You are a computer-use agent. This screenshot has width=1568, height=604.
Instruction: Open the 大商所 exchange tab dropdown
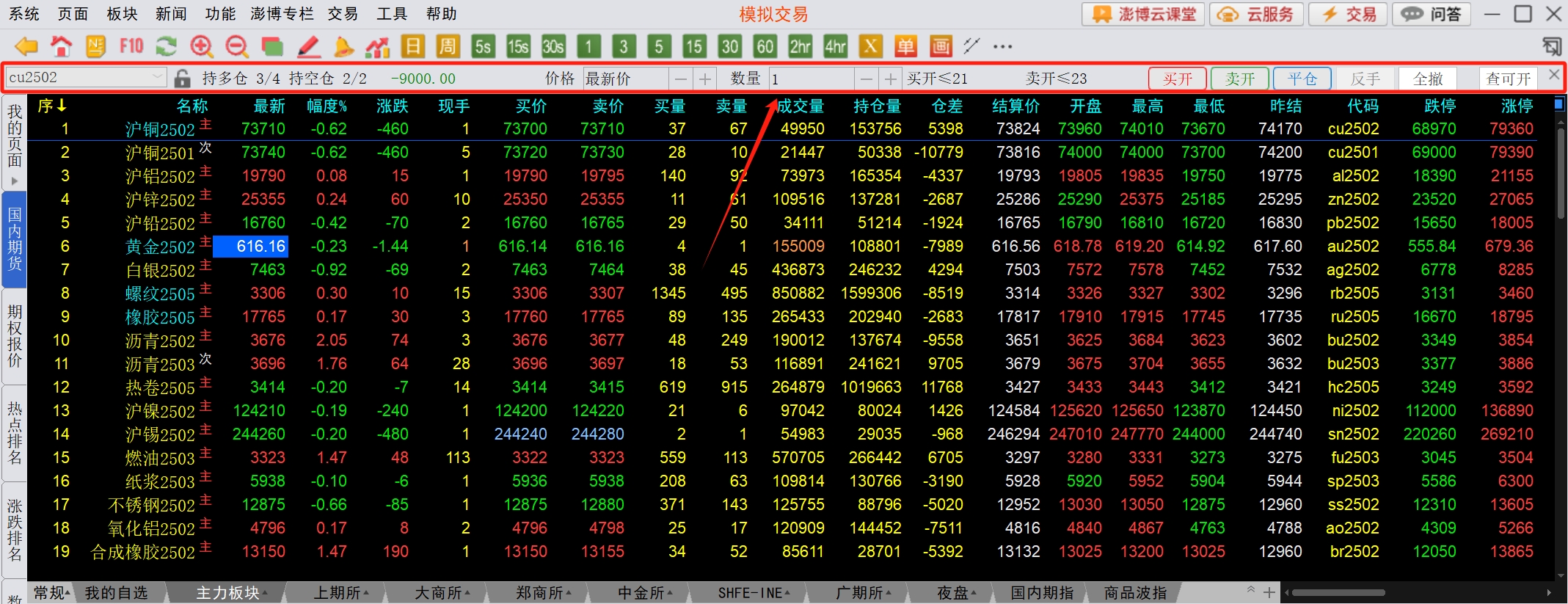pyautogui.click(x=467, y=592)
